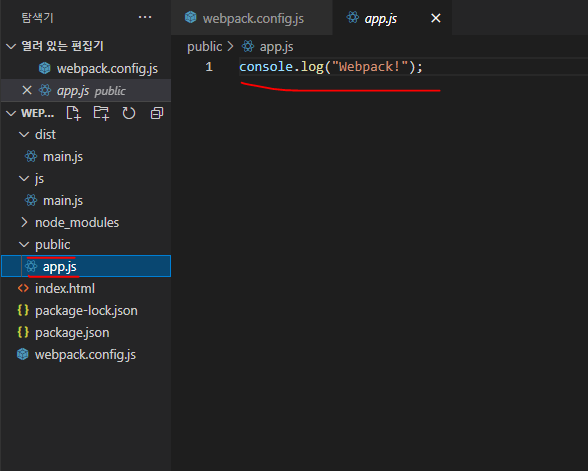
Task: Collapse the js folder
Action: click(24, 179)
